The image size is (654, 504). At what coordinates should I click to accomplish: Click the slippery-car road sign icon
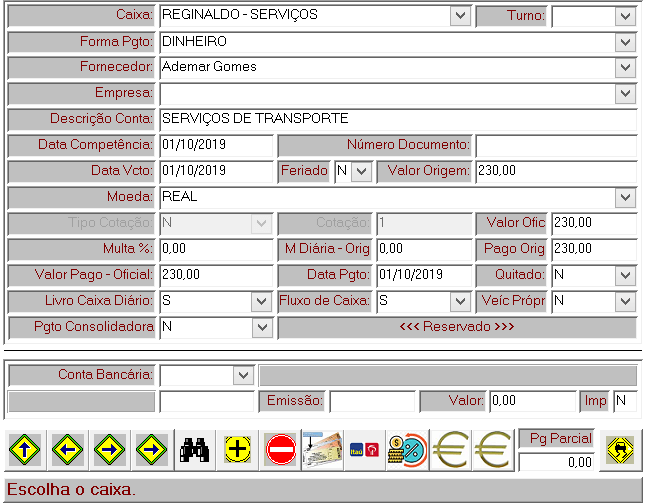[x=620, y=450]
